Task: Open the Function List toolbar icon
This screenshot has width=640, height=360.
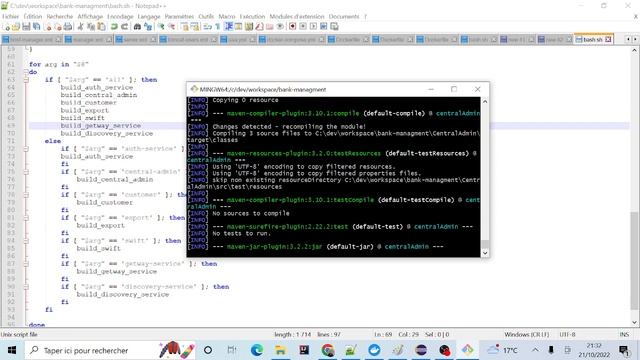Action: tap(259, 27)
